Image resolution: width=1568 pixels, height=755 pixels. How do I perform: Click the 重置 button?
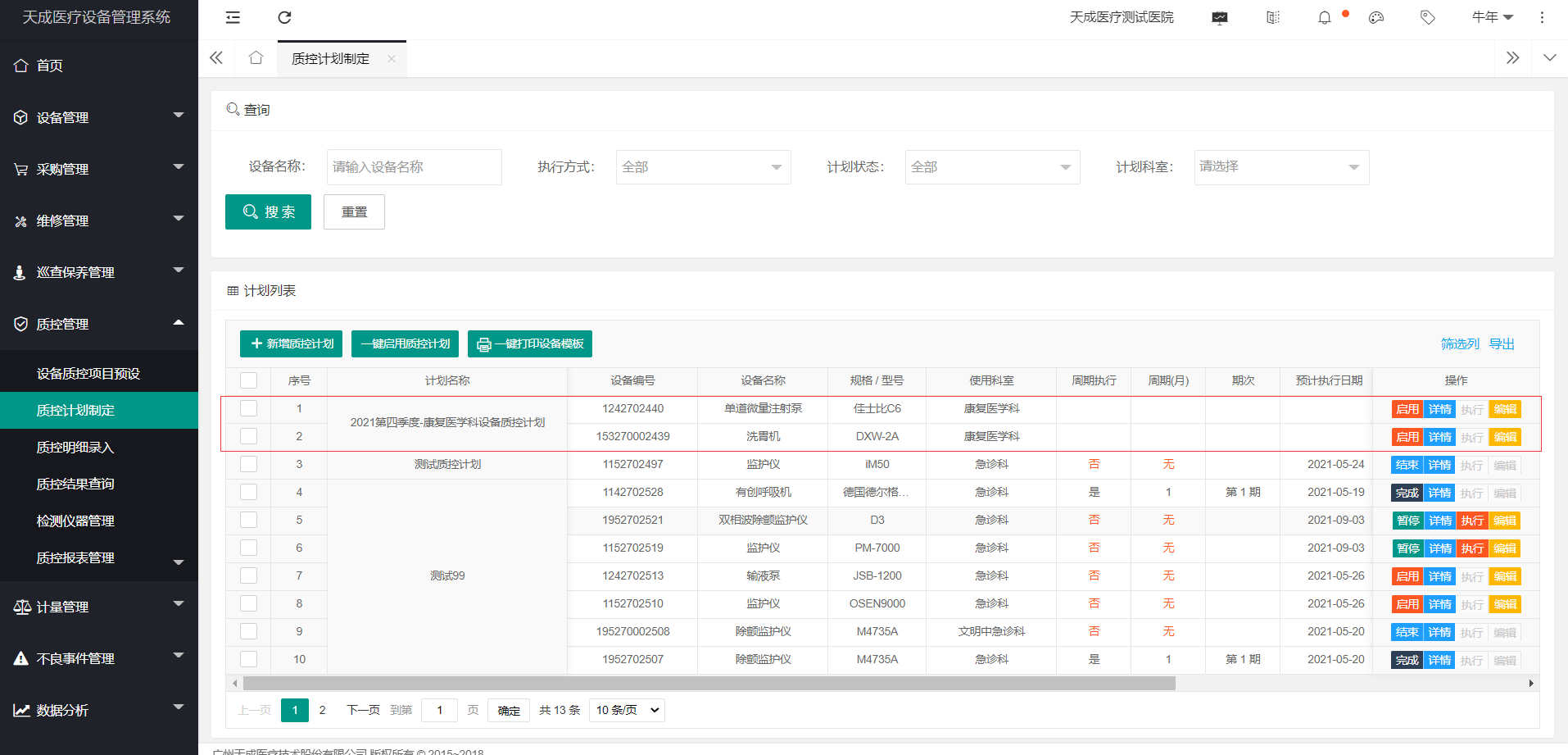pyautogui.click(x=354, y=211)
